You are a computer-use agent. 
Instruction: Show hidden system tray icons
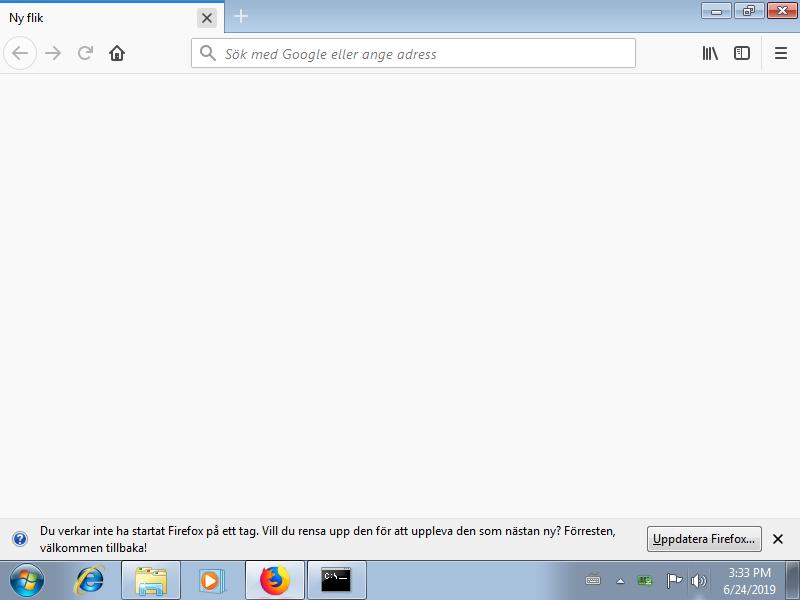coord(620,581)
